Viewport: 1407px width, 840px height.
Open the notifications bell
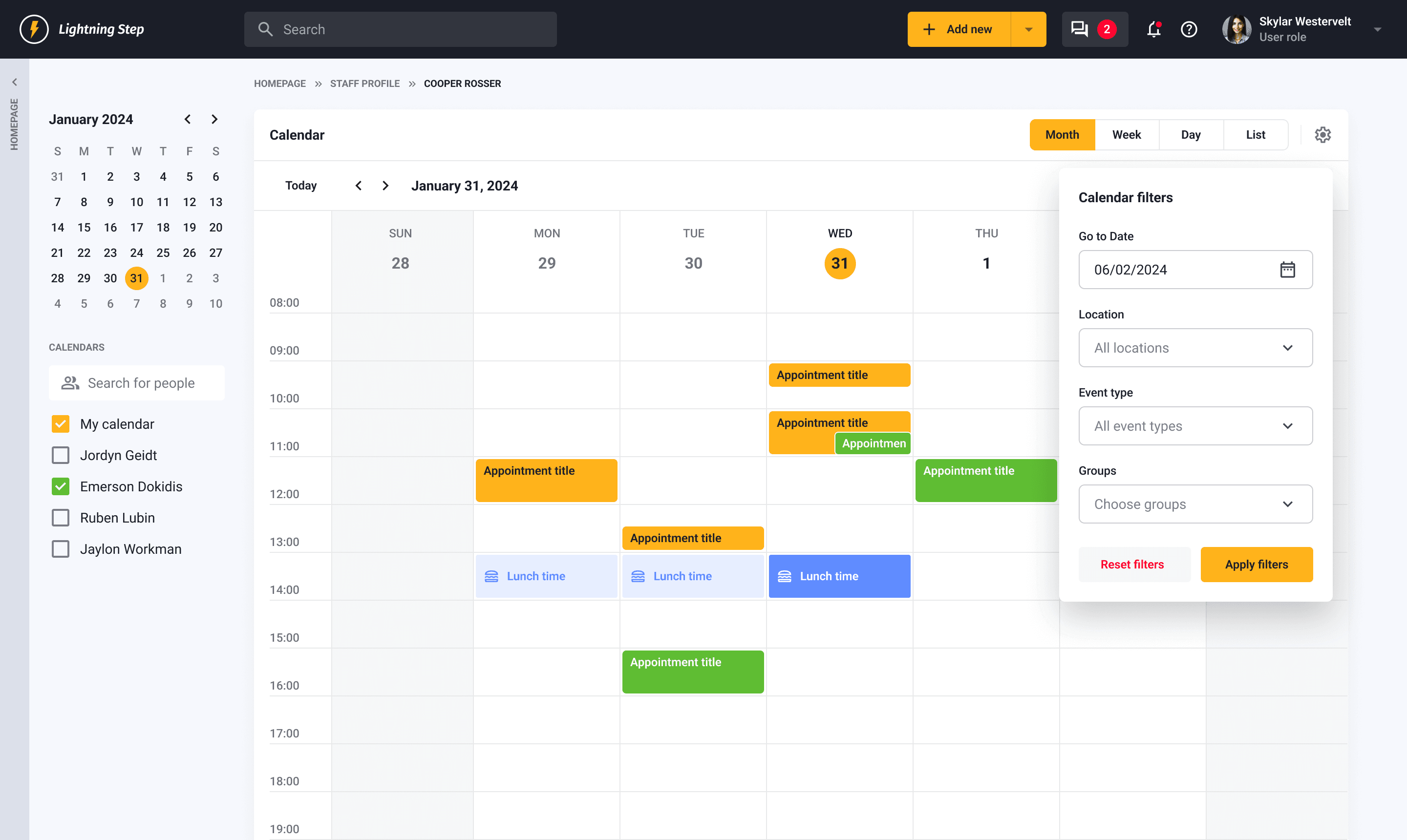[x=1154, y=29]
